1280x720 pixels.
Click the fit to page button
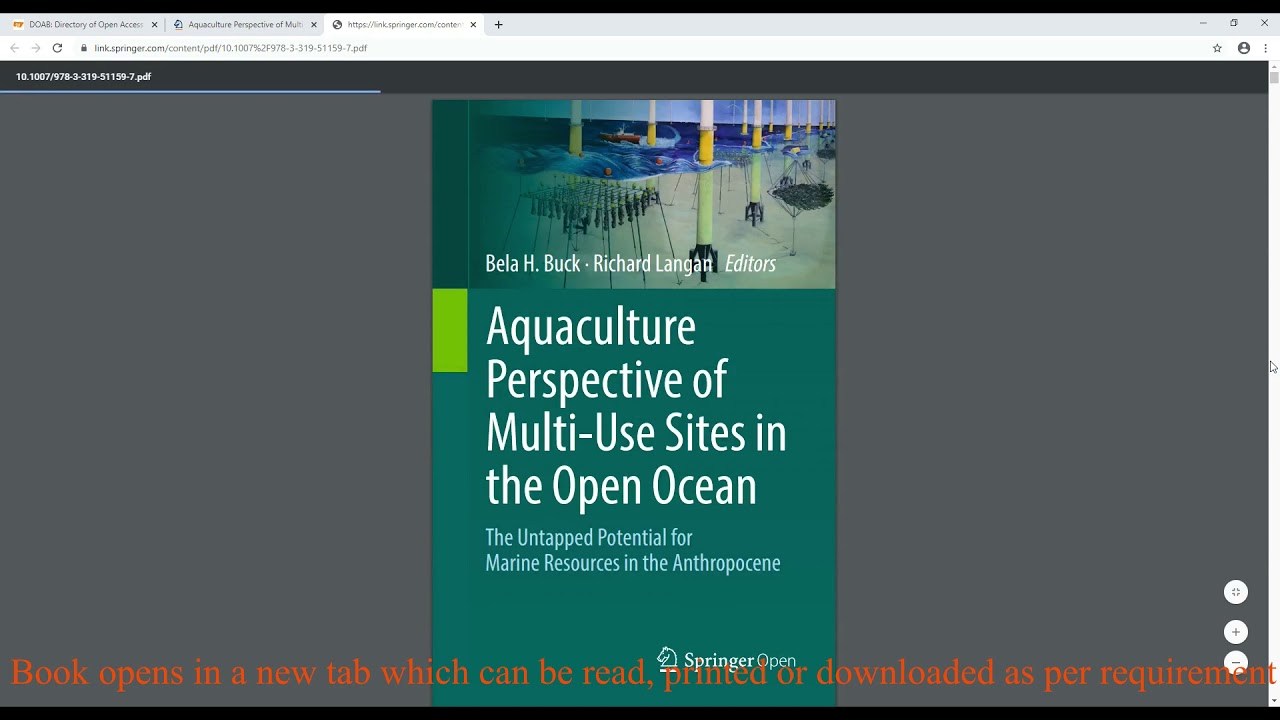(x=1236, y=592)
